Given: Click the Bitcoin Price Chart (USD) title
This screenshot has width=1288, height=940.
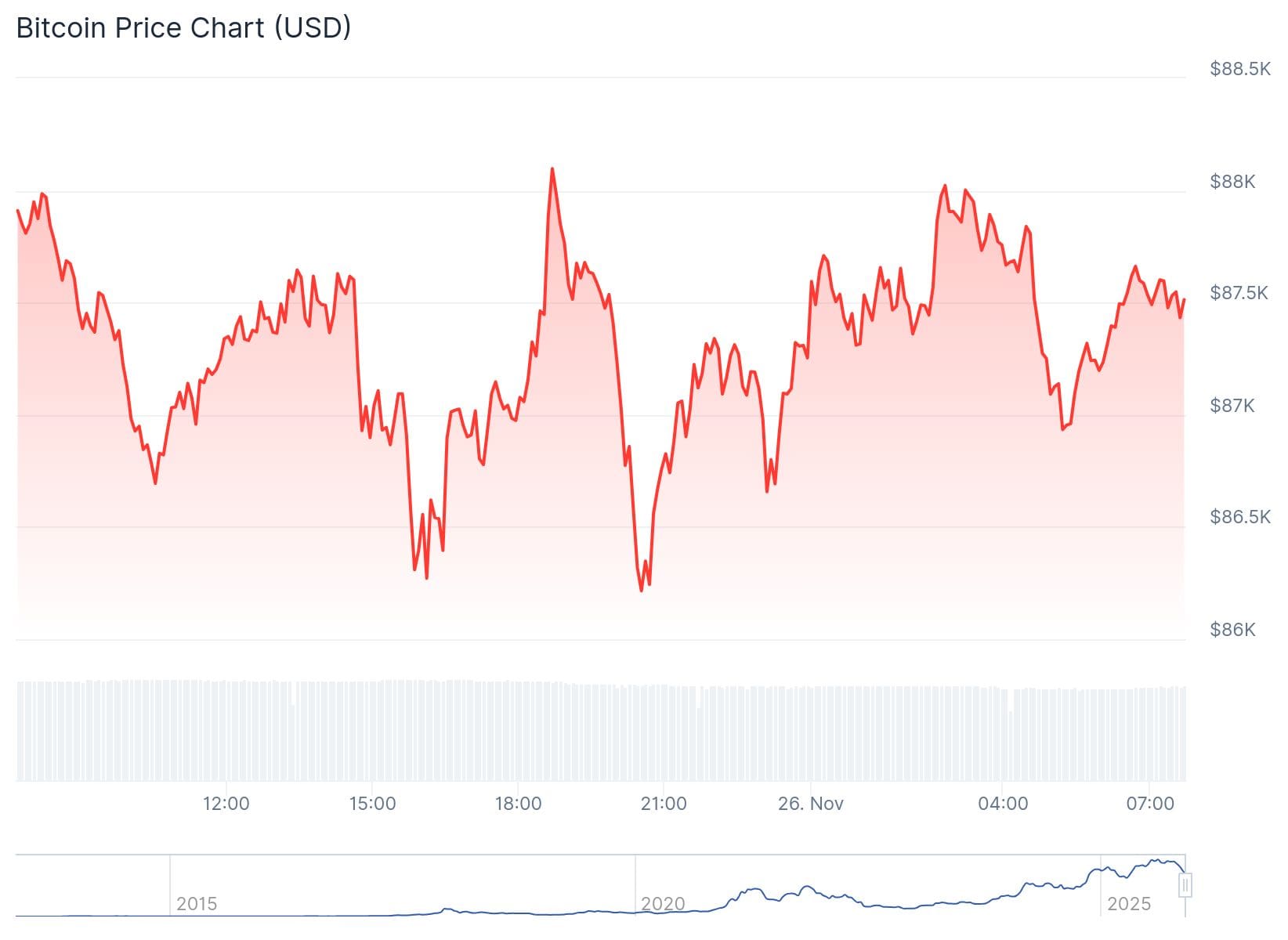Looking at the screenshot, I should pos(183,28).
